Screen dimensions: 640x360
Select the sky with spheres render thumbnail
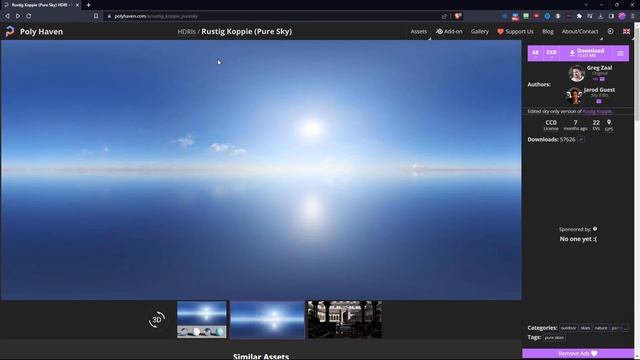click(x=202, y=320)
